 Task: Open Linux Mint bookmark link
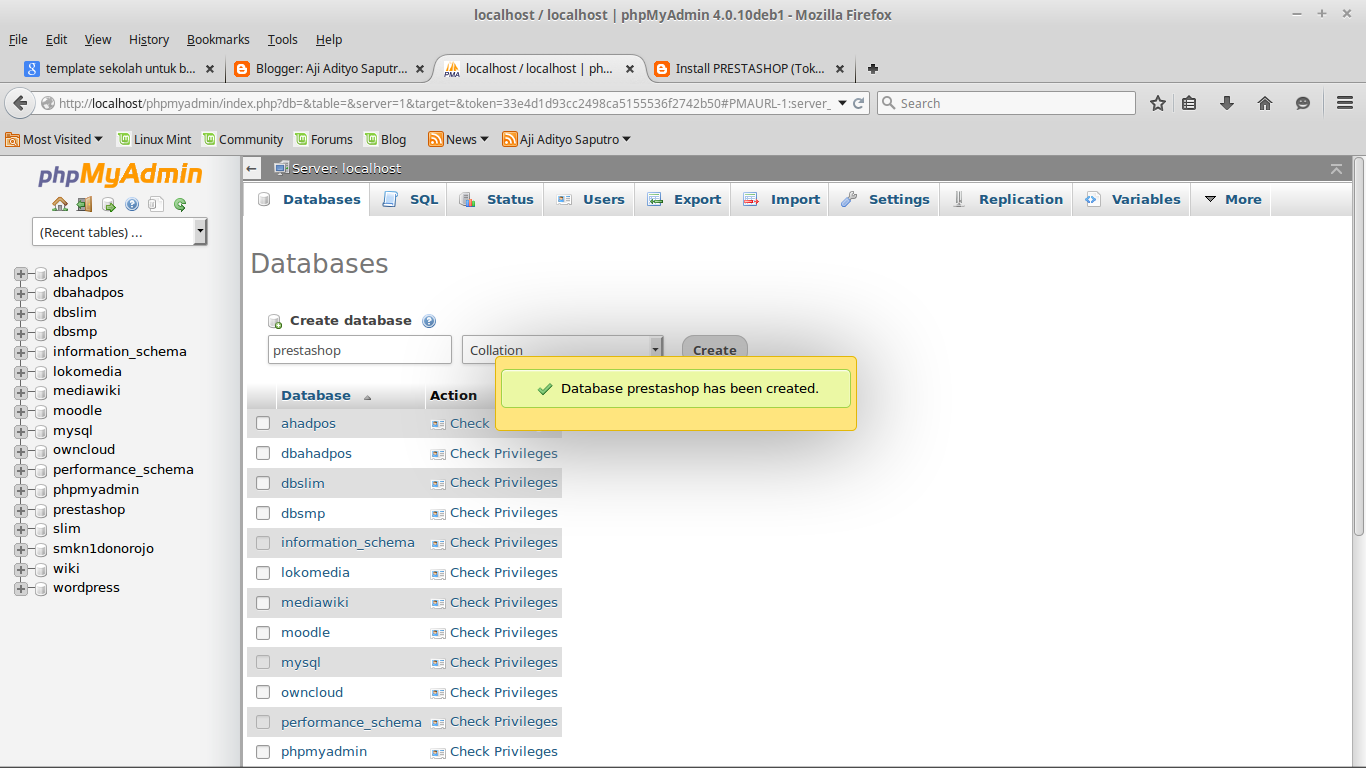pyautogui.click(x=154, y=139)
